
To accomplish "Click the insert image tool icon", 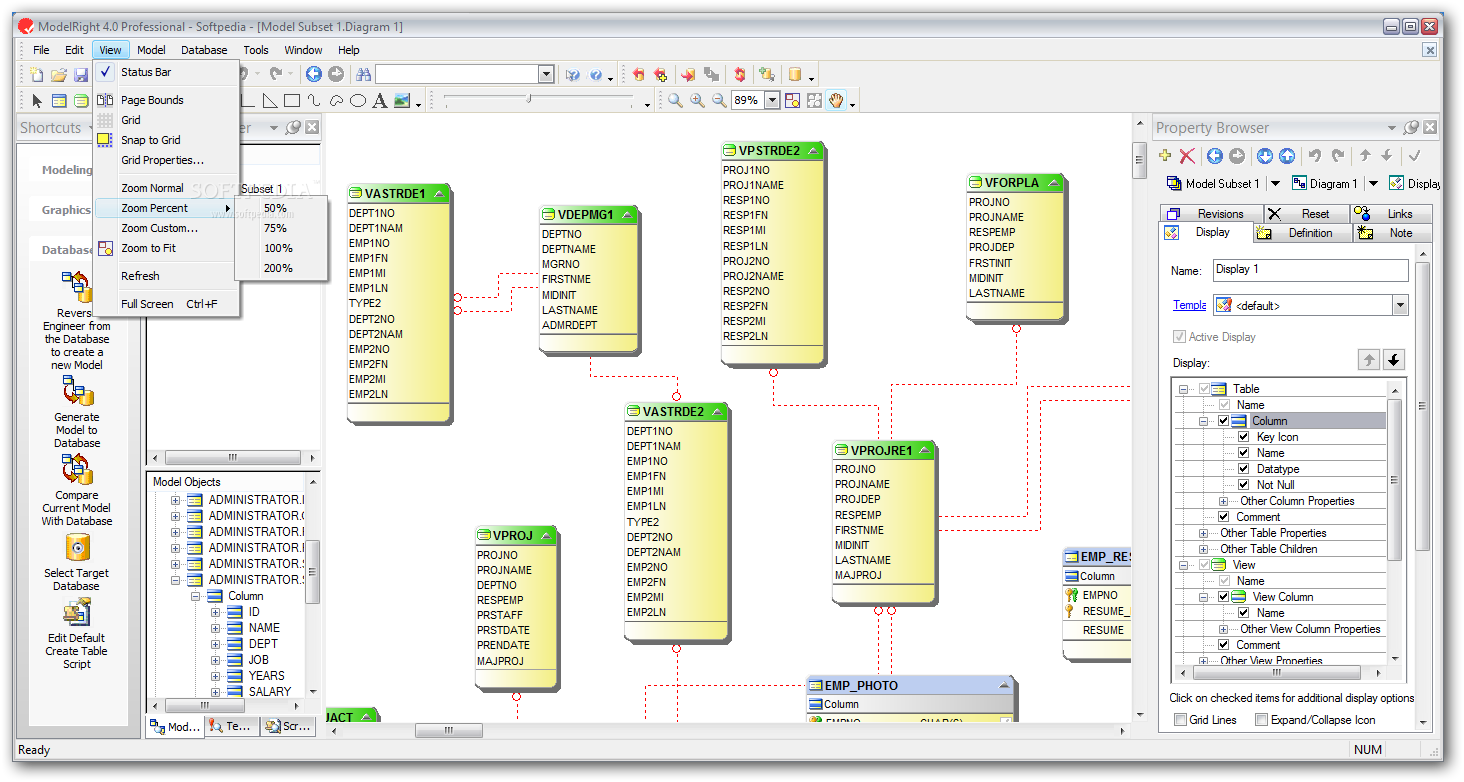I will [x=402, y=101].
